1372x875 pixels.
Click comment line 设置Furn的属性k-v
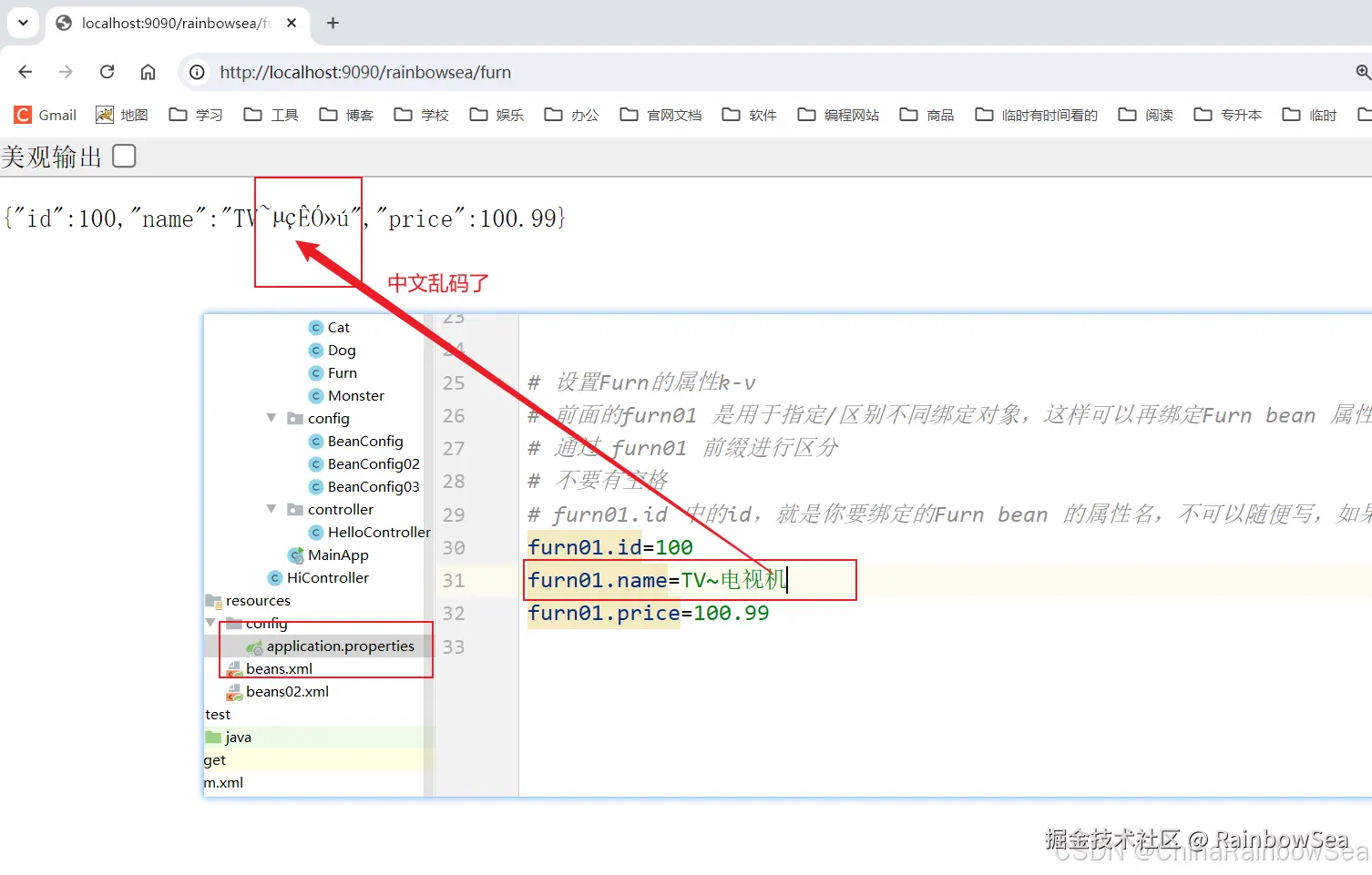pyautogui.click(x=642, y=382)
